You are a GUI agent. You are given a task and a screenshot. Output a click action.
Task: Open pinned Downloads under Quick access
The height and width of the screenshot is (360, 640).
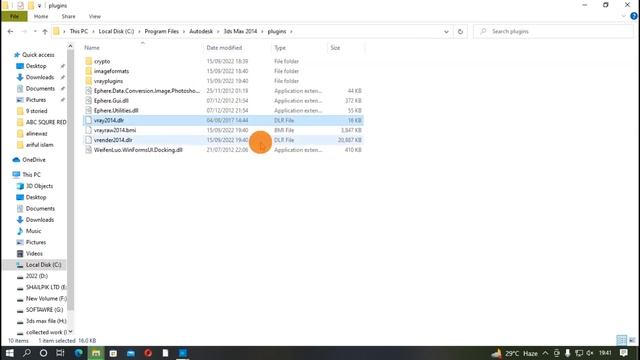click(40, 77)
